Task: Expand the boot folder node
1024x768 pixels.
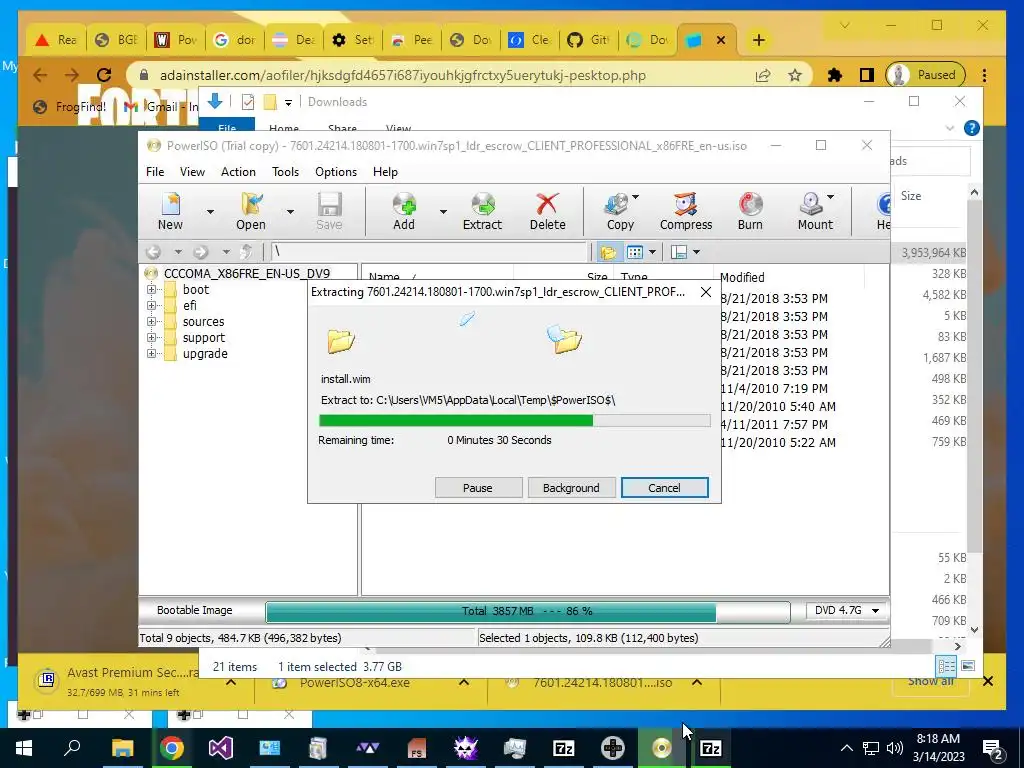Action: pyautogui.click(x=152, y=289)
